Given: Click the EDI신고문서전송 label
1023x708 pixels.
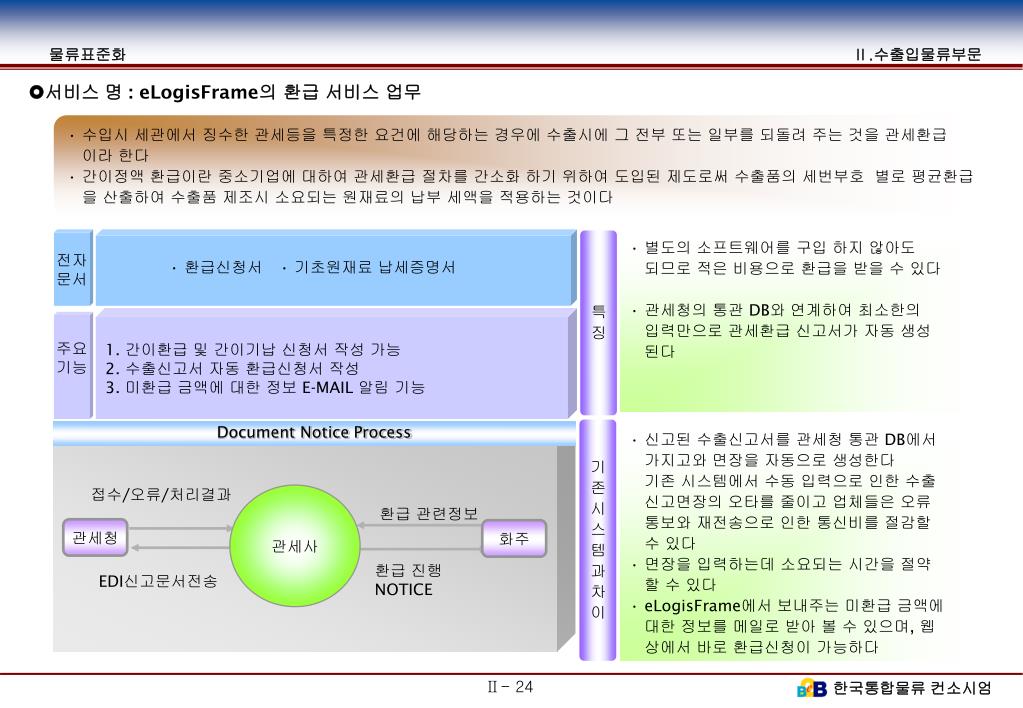Looking at the screenshot, I should click(x=158, y=581).
